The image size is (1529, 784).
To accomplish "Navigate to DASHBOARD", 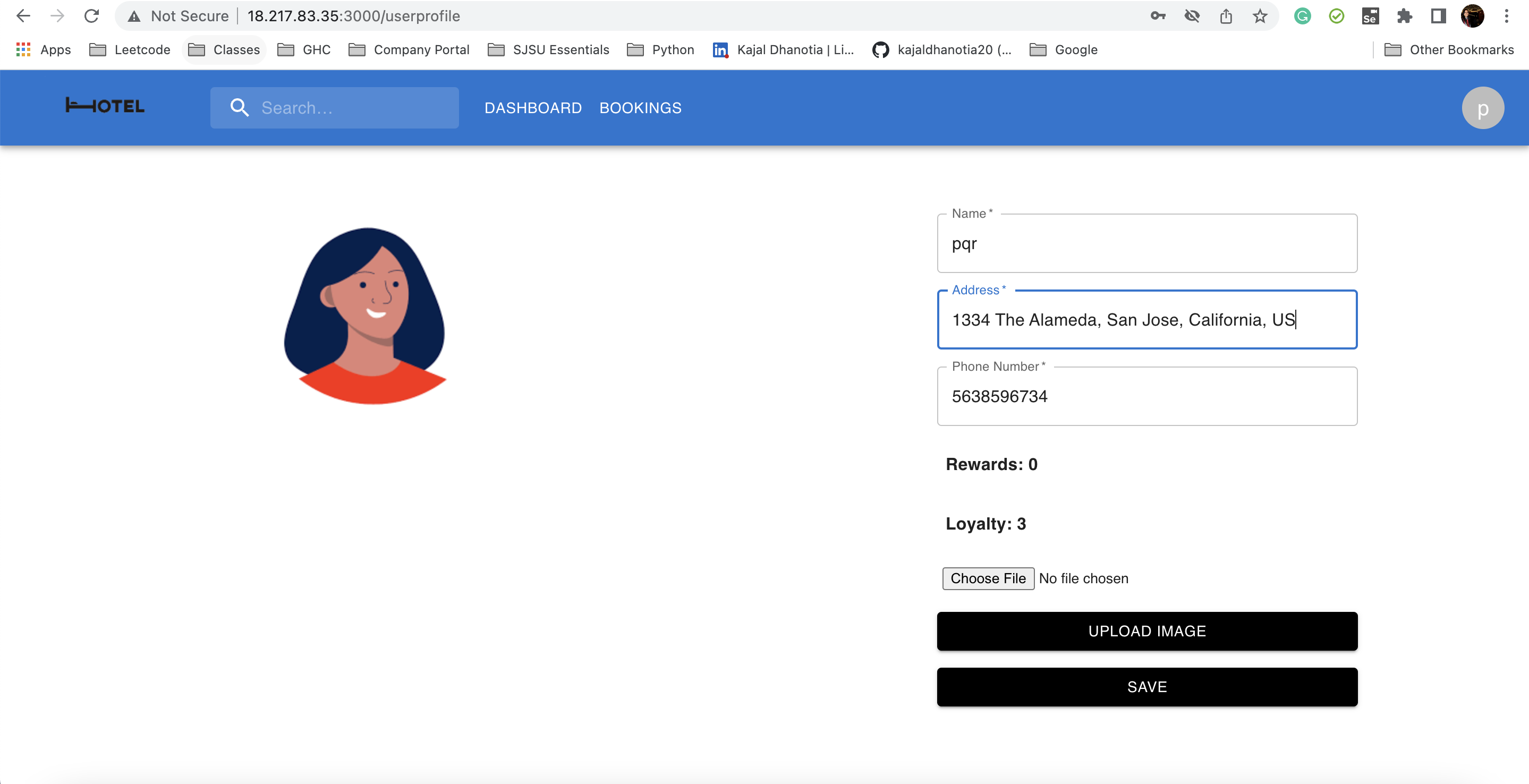I will (532, 107).
